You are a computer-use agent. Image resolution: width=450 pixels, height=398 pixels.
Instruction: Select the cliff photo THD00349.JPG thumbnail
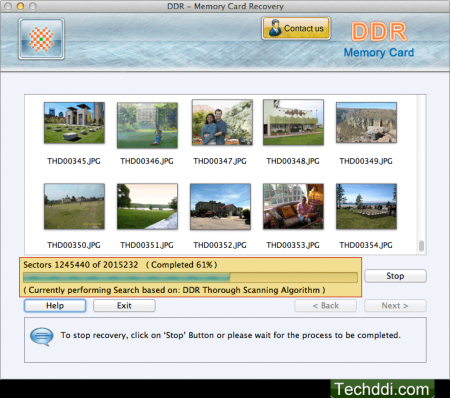366,123
